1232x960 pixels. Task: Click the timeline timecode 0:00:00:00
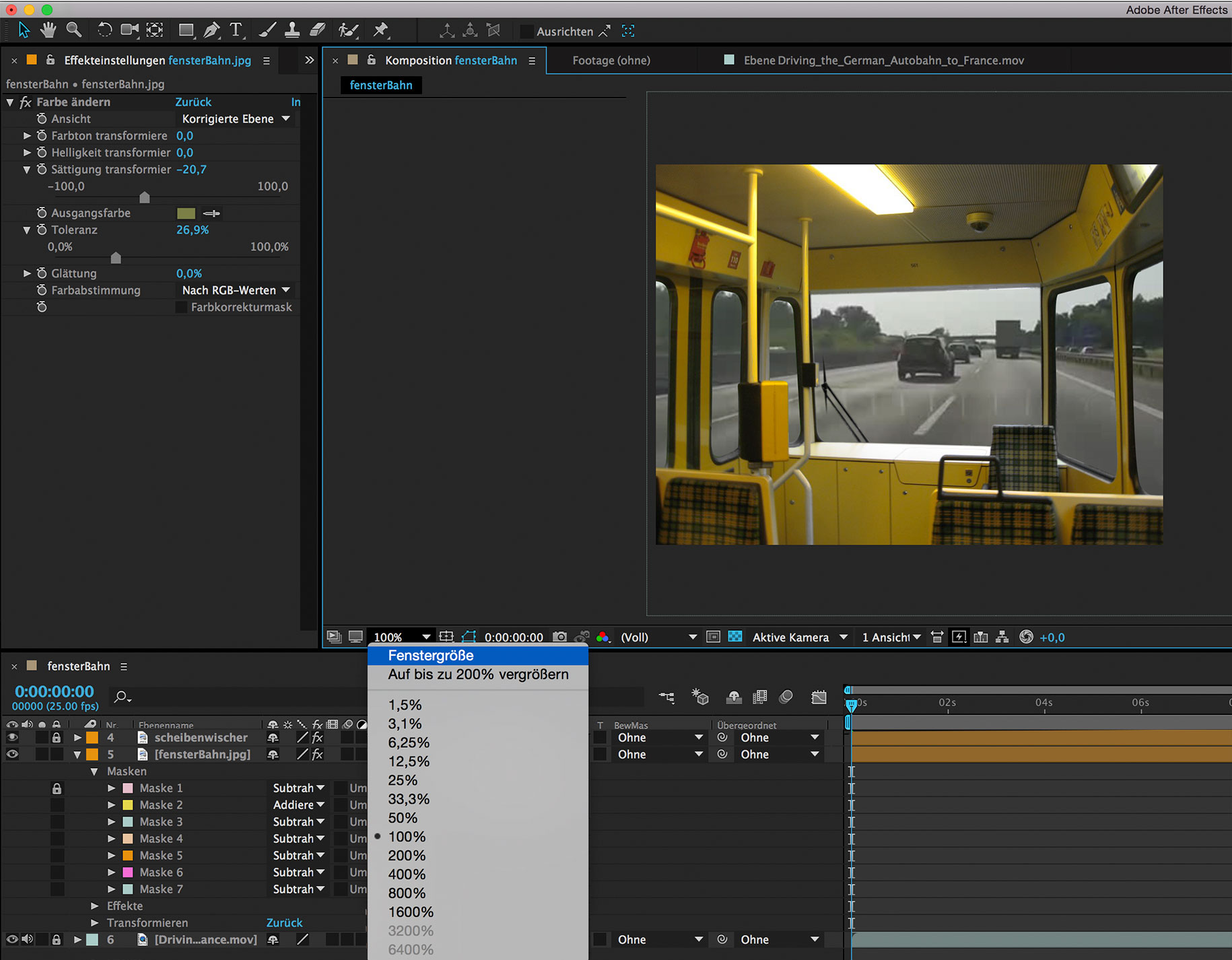point(55,691)
